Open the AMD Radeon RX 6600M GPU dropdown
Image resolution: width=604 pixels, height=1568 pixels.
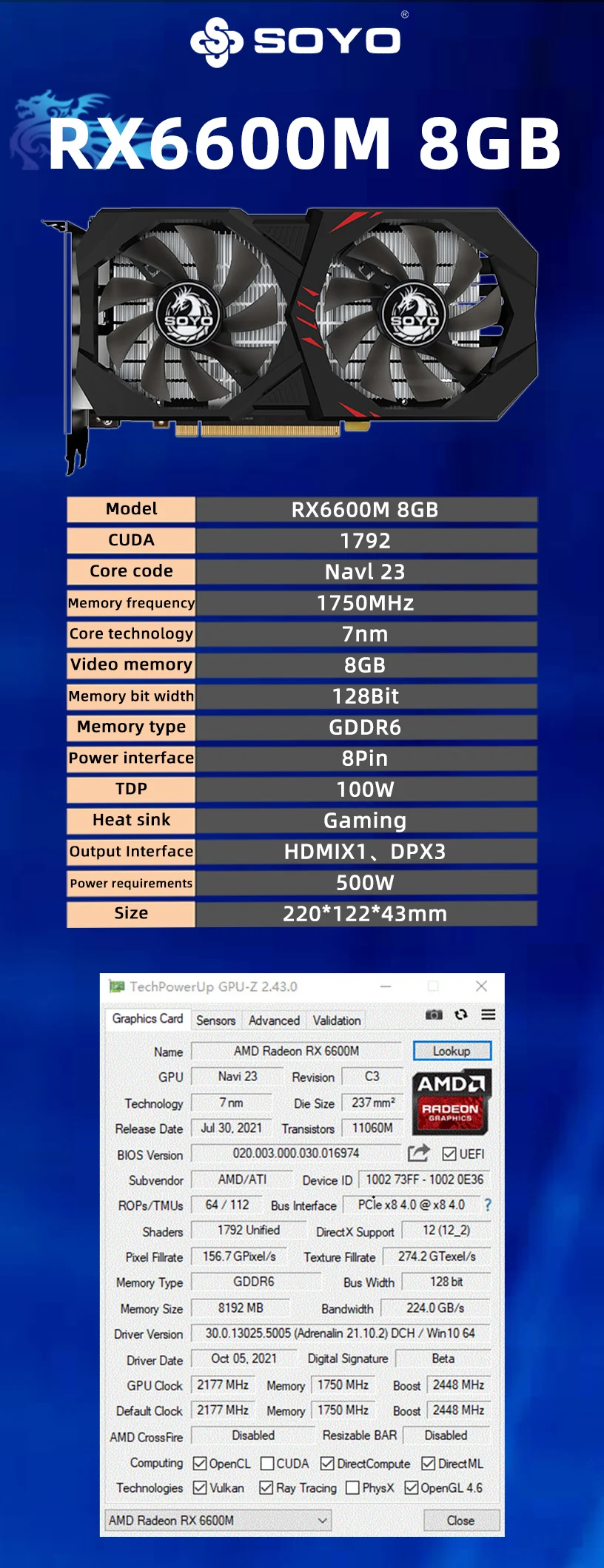coord(218,1520)
